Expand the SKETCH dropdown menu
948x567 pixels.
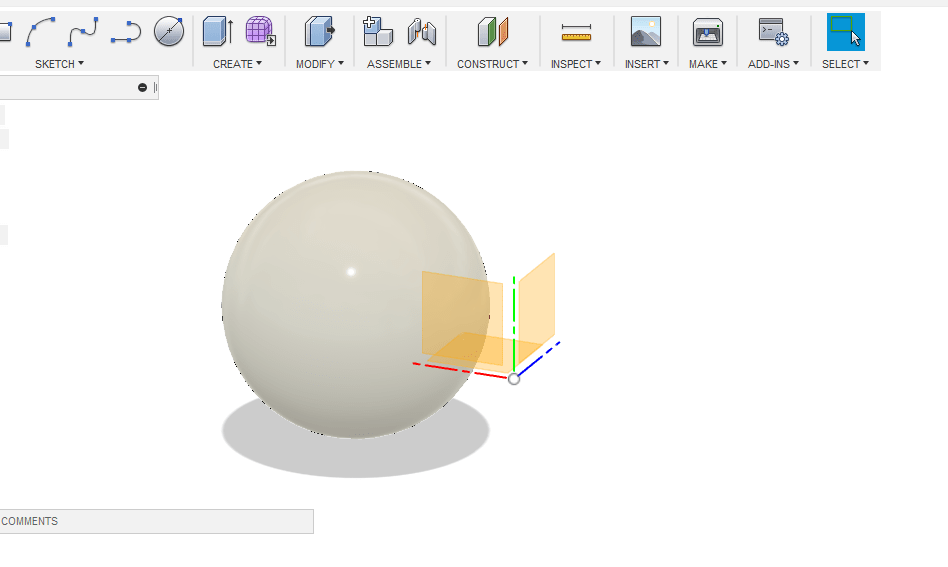tap(59, 63)
